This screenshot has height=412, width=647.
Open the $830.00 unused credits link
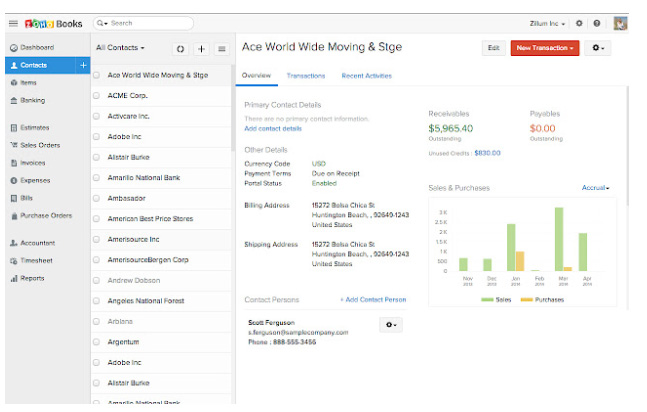click(x=487, y=153)
